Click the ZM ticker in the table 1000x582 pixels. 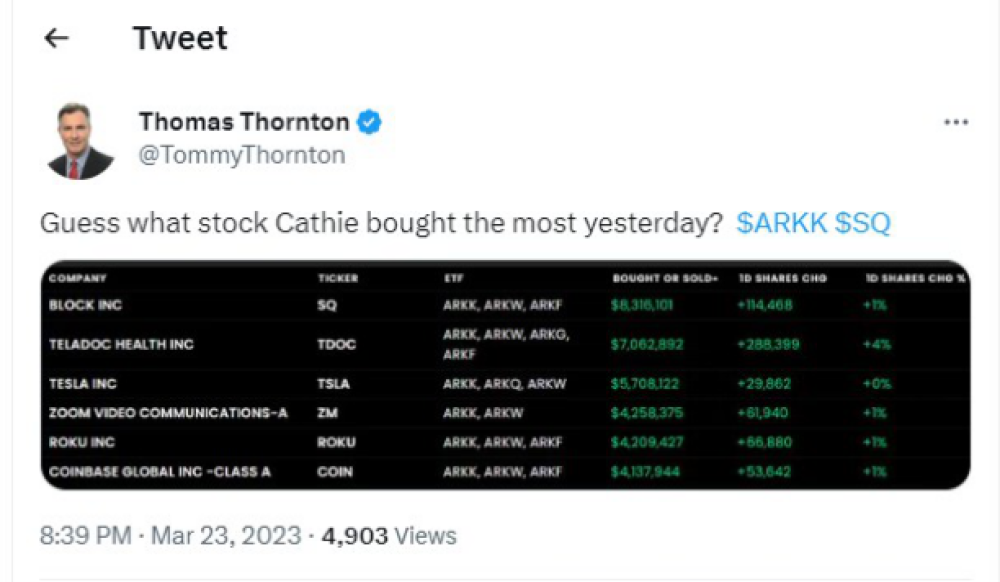tap(327, 413)
